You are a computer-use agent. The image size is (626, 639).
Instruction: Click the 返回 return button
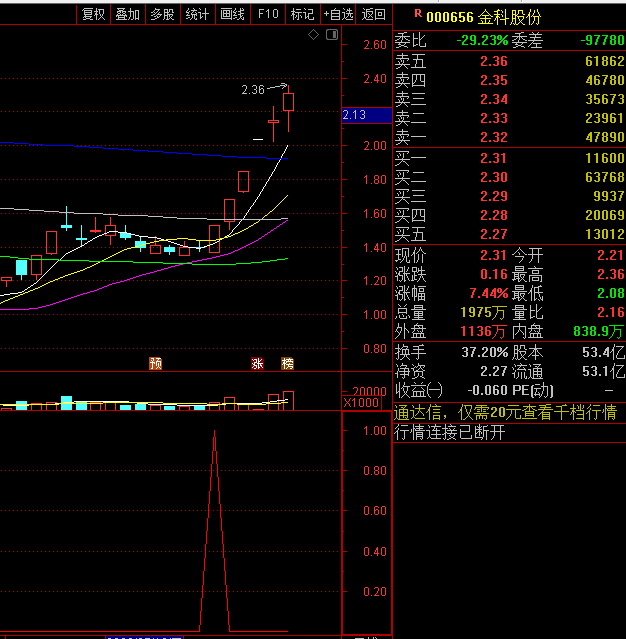coord(373,15)
